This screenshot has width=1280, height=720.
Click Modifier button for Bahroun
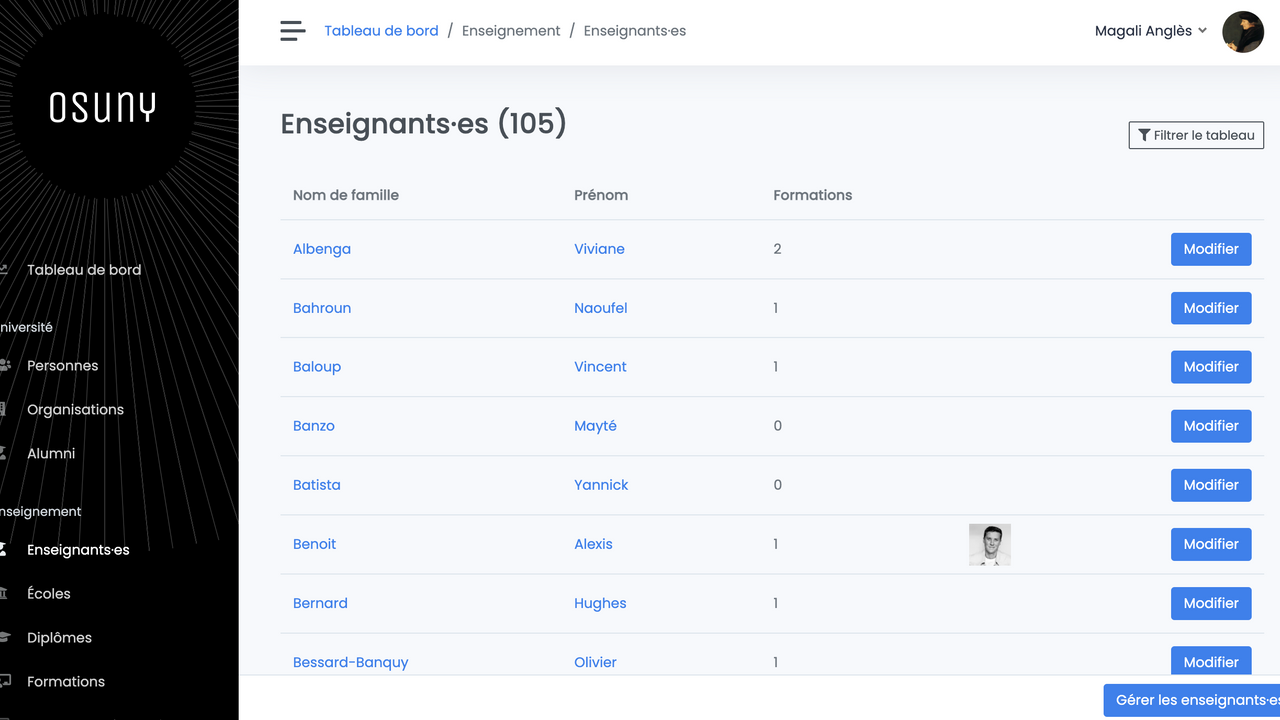(x=1210, y=308)
